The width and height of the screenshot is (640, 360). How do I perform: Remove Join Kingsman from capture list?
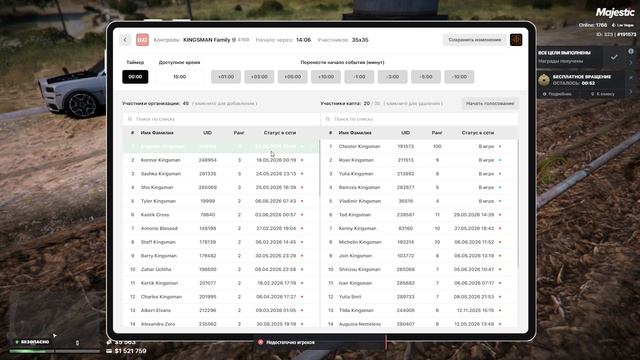click(419, 256)
